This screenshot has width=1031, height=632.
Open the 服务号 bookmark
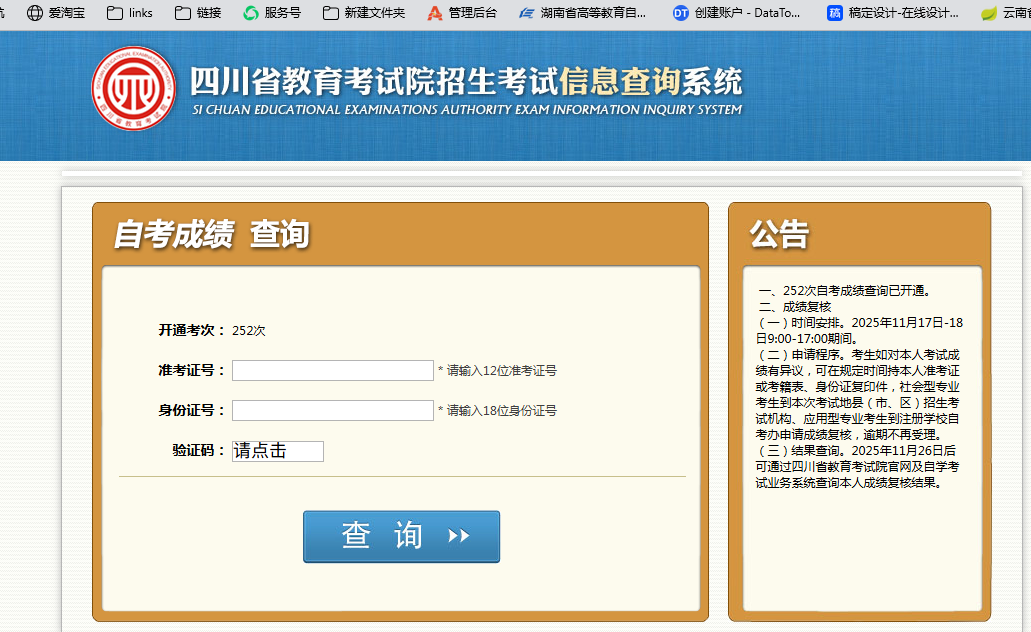click(x=272, y=13)
